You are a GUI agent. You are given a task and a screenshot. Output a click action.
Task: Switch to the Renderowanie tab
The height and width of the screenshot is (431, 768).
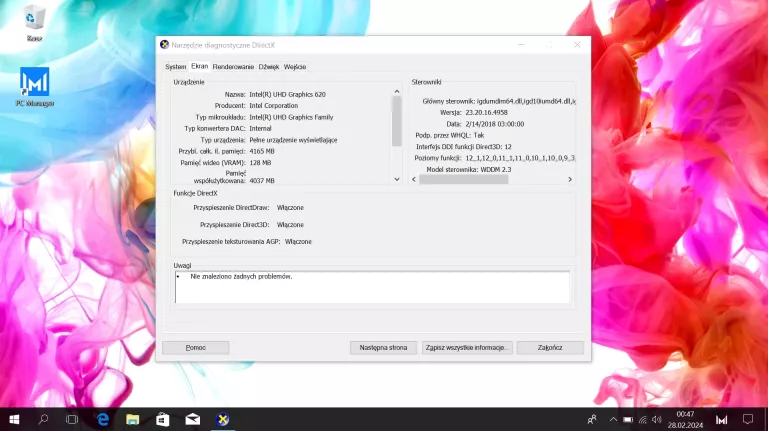233,67
